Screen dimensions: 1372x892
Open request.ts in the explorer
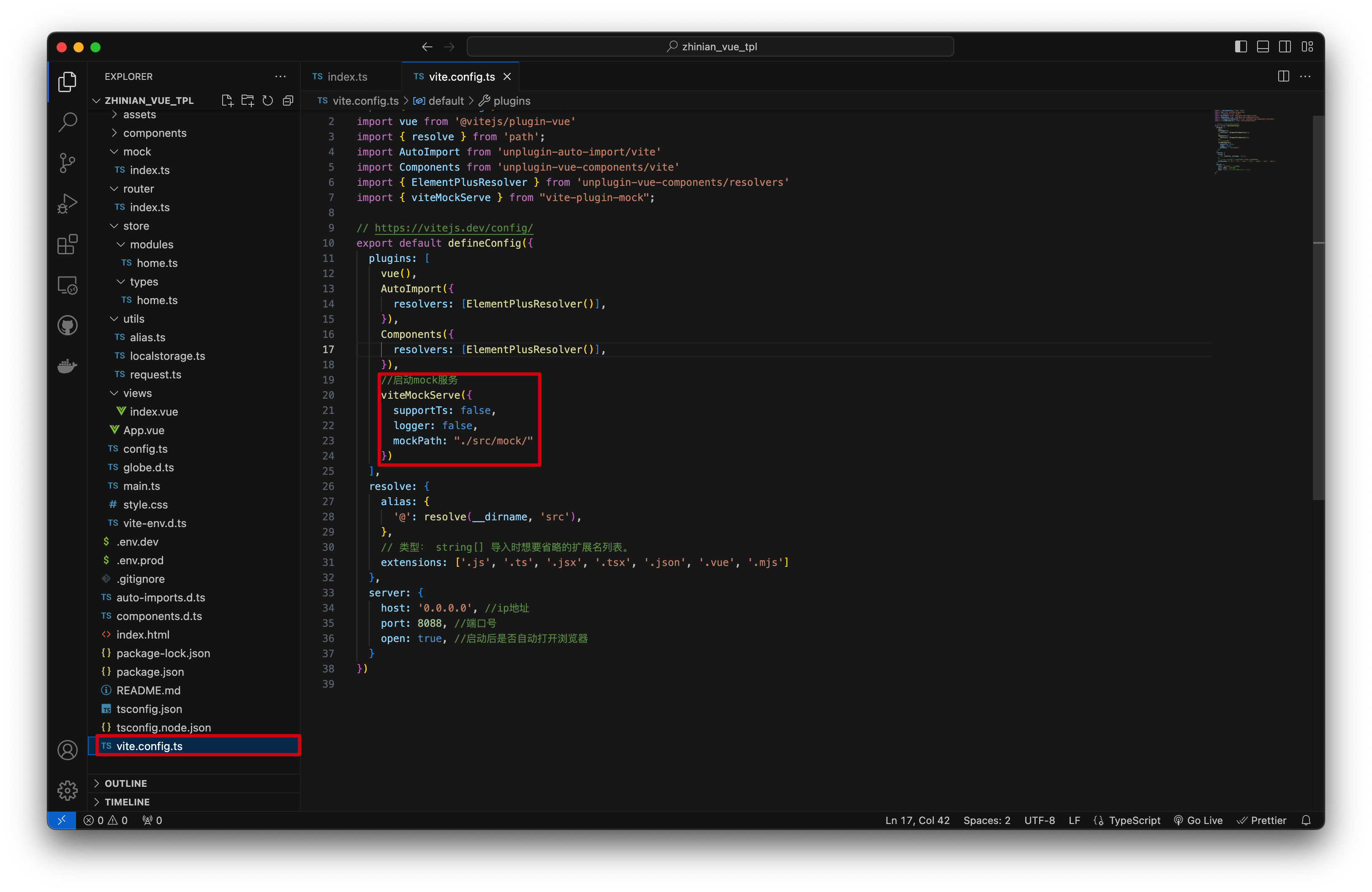194,375
